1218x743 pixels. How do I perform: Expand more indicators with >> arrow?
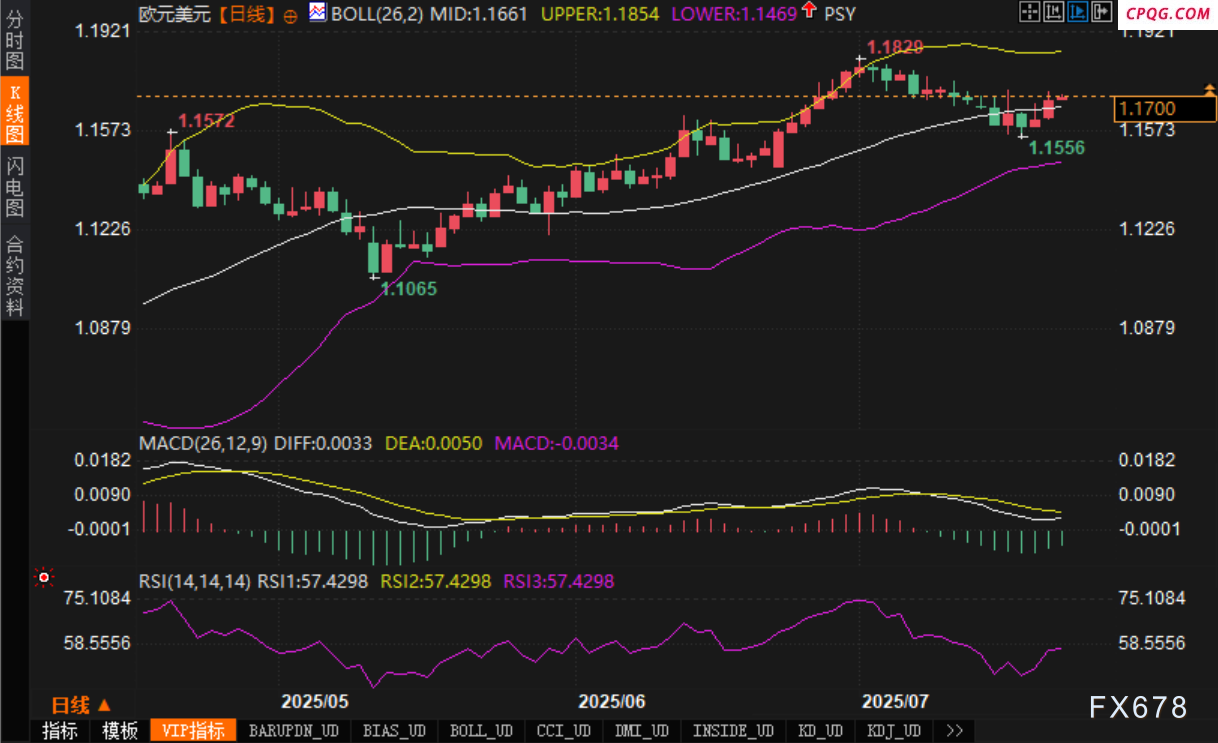coord(954,731)
